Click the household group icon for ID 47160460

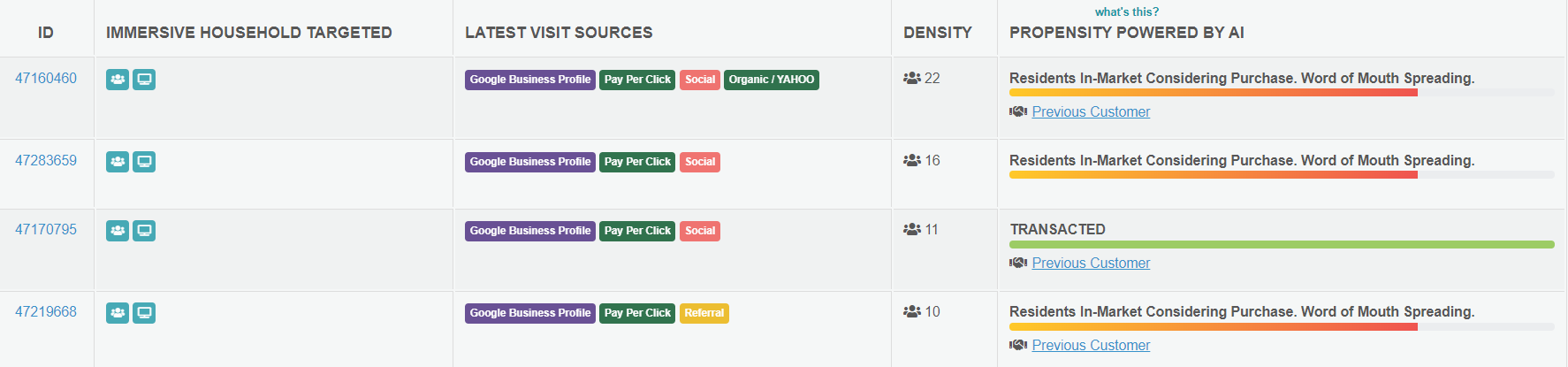click(x=118, y=80)
